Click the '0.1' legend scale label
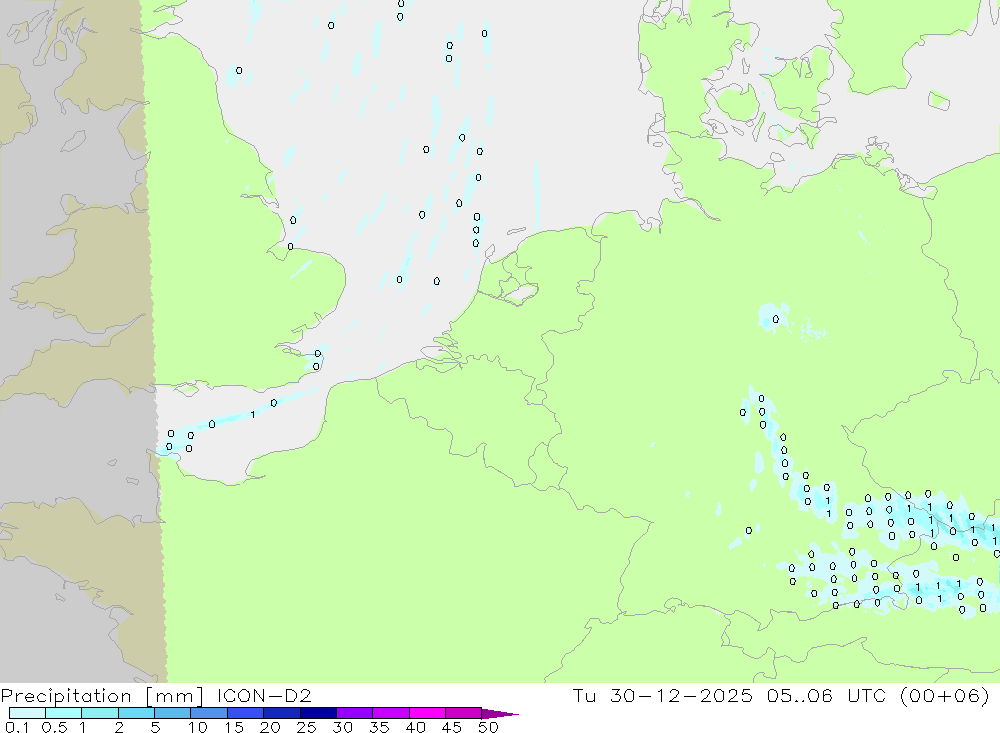The height and width of the screenshot is (733, 1000). click(x=17, y=727)
